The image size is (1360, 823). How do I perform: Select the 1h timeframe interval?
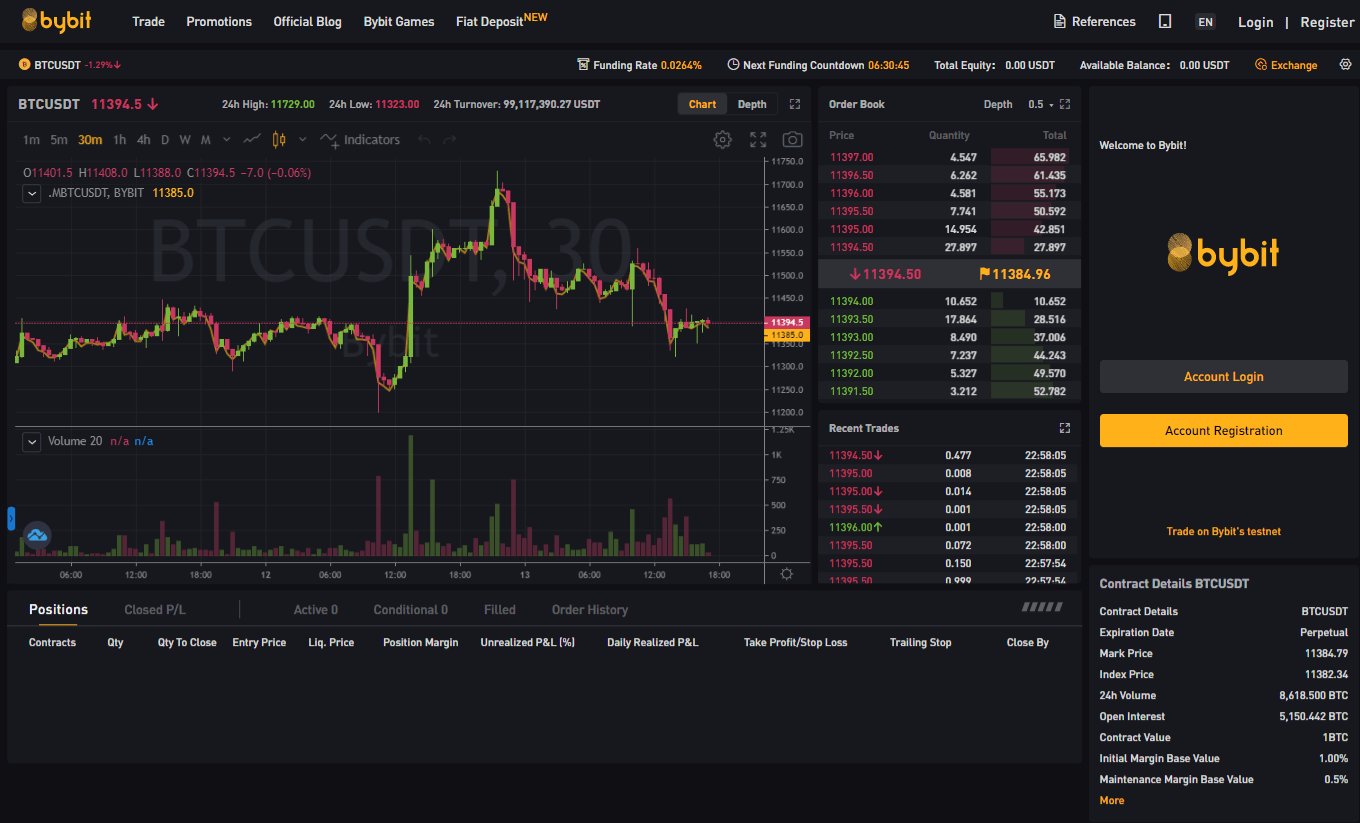point(120,140)
